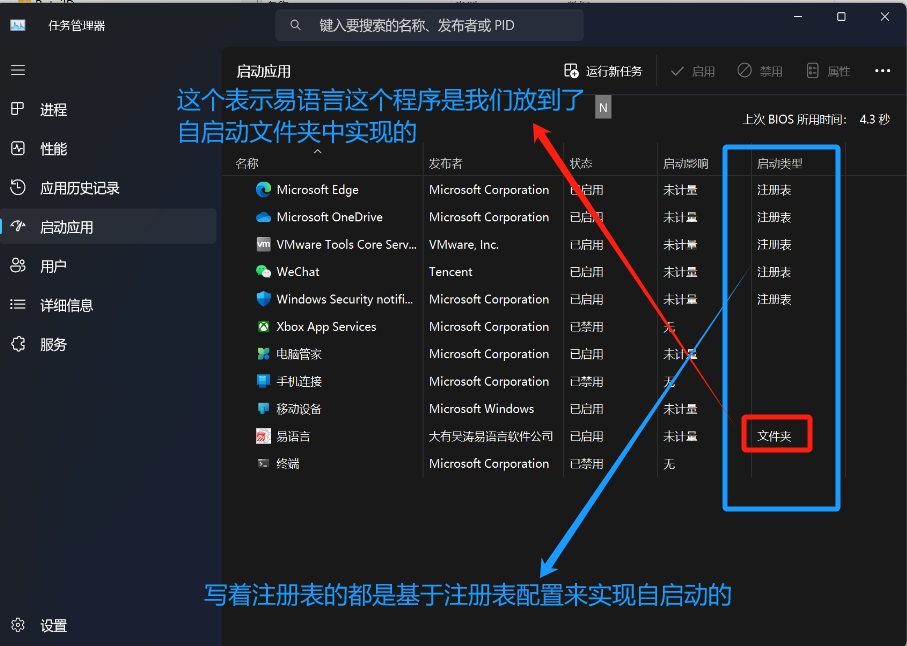
Task: Click the Microsoft OneDrive cloud icon
Action: (x=263, y=217)
